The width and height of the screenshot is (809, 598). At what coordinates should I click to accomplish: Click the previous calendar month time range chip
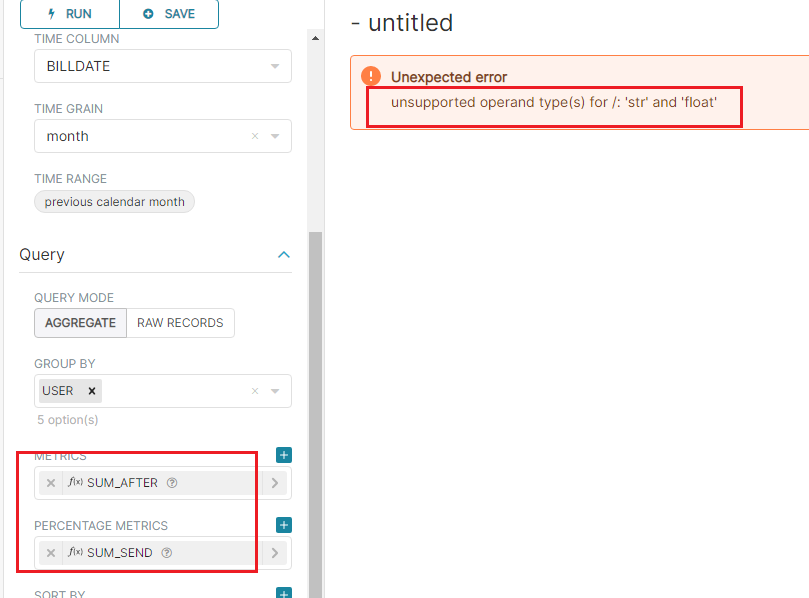pos(113,201)
